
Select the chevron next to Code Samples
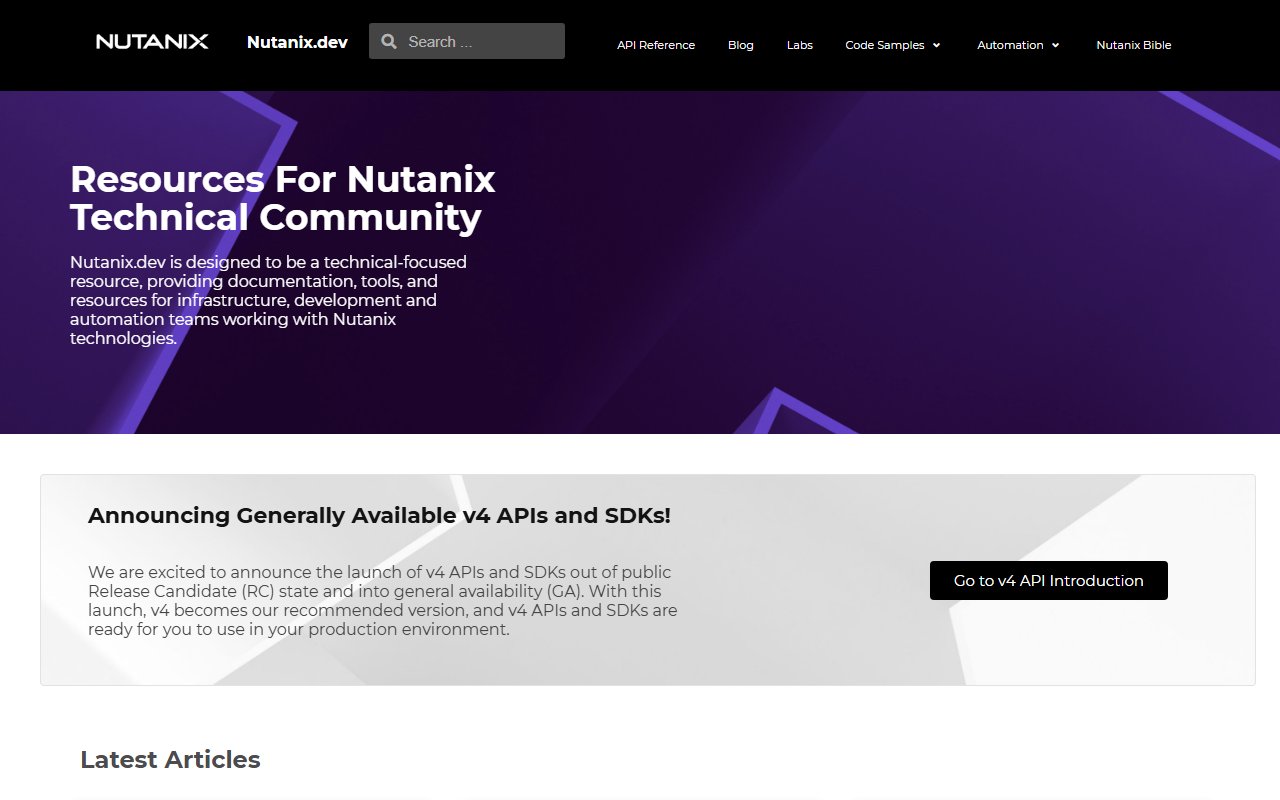tap(937, 45)
